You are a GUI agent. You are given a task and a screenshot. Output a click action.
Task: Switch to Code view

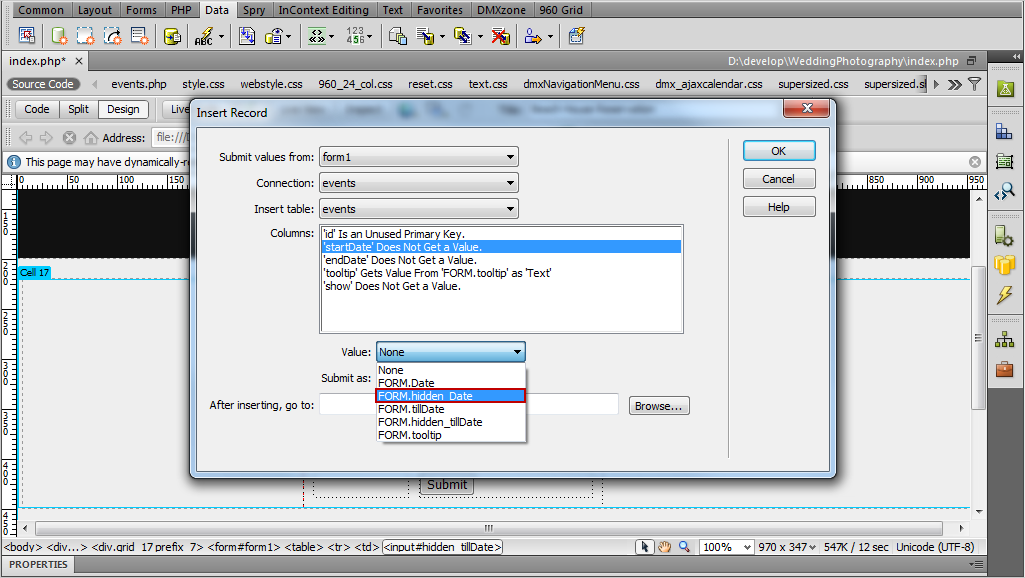[x=37, y=109]
